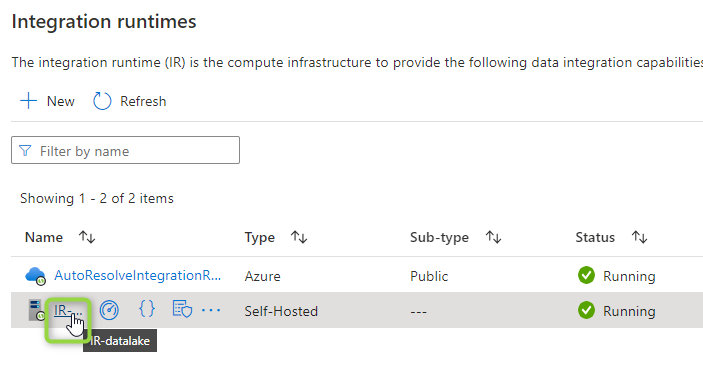Open the monitor gauge icon for IR-datalake
This screenshot has width=703, height=367.
coord(109,310)
